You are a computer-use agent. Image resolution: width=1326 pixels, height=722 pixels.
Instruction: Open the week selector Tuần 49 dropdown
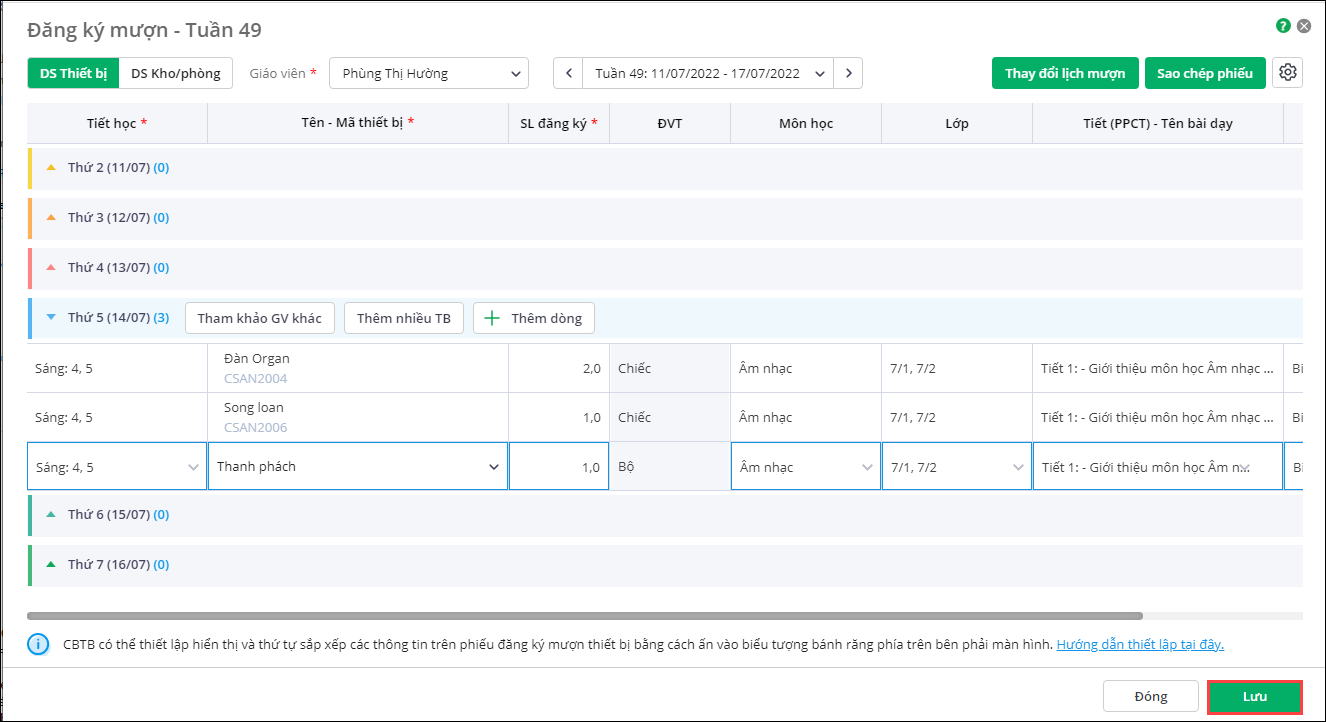click(x=708, y=73)
